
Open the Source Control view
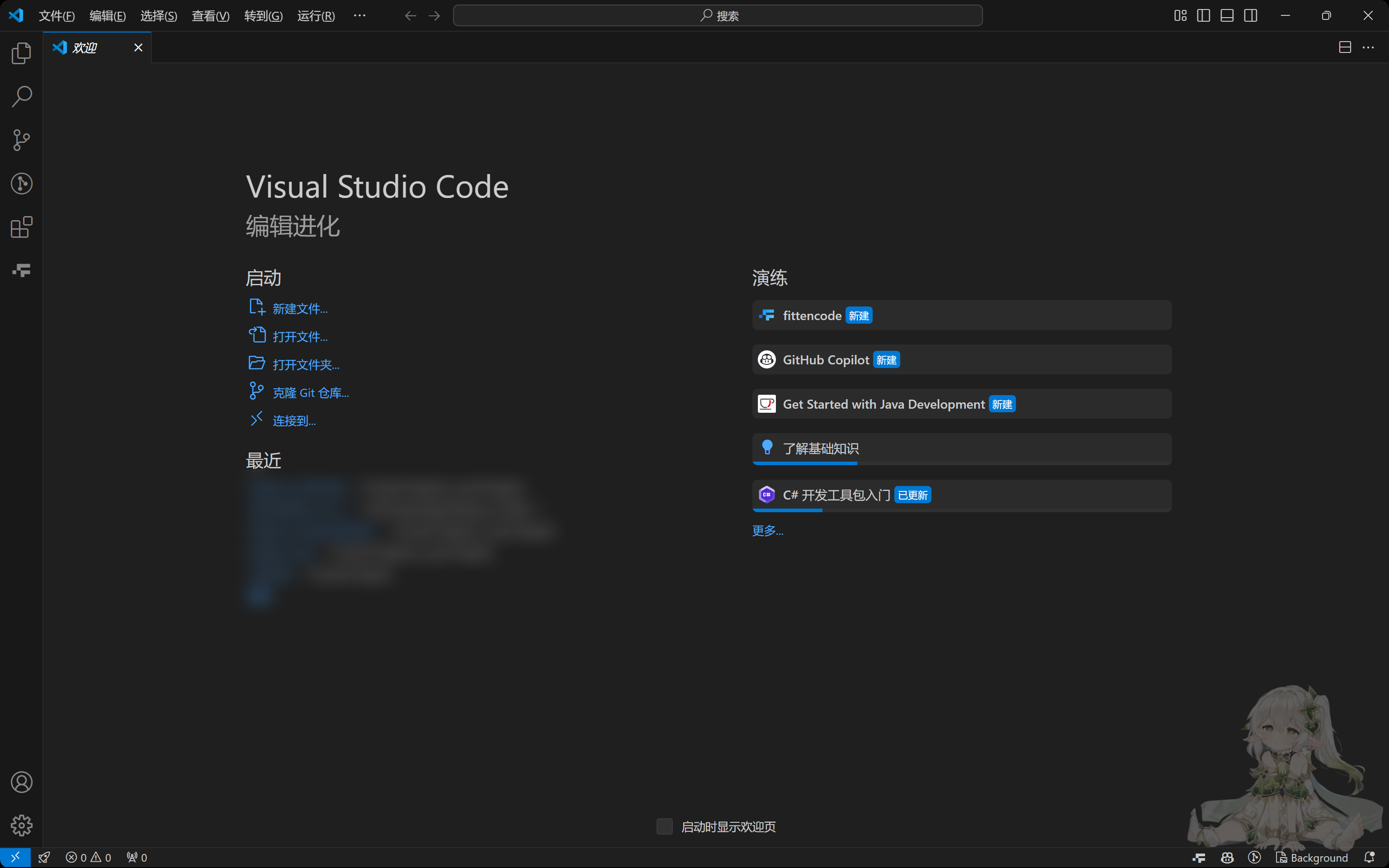coord(21,140)
